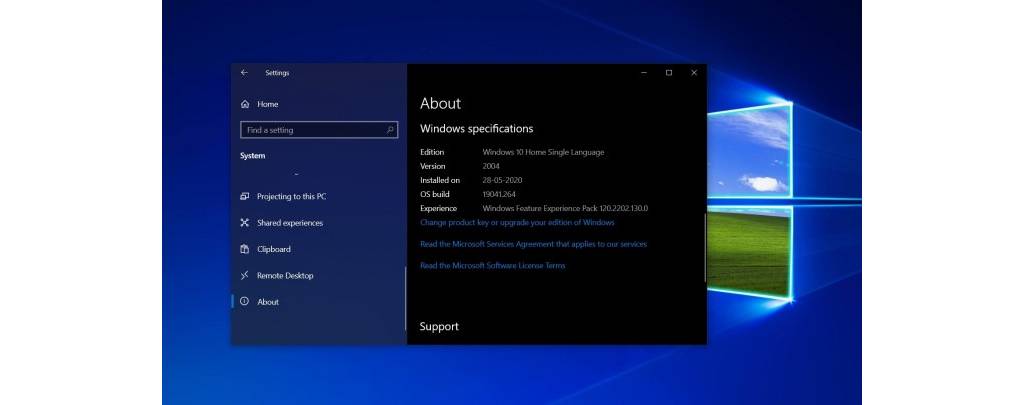Click the Experience label

pos(438,208)
